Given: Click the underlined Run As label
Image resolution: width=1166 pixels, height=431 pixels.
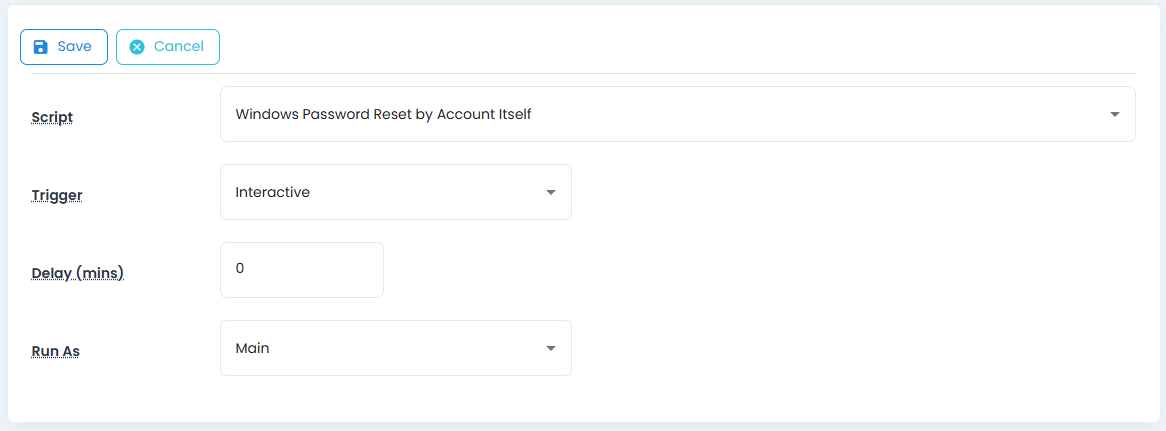Looking at the screenshot, I should tap(55, 351).
